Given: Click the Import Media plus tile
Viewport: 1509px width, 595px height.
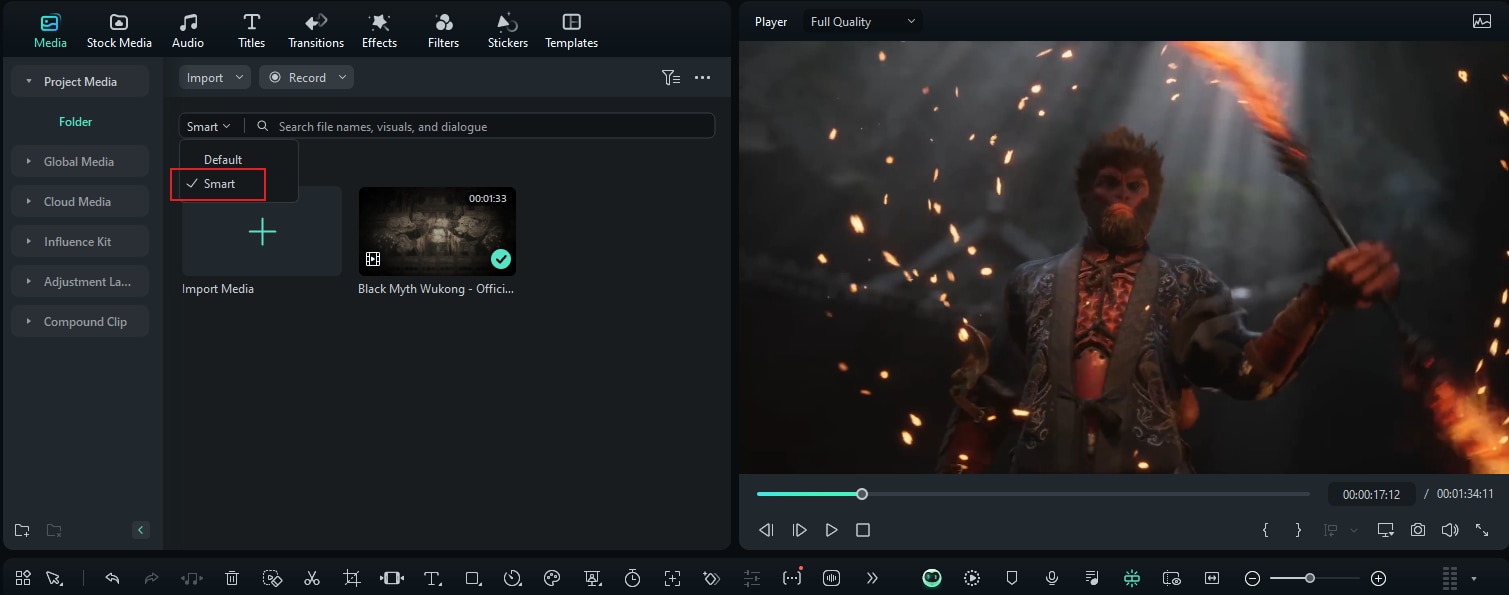Looking at the screenshot, I should coord(262,231).
